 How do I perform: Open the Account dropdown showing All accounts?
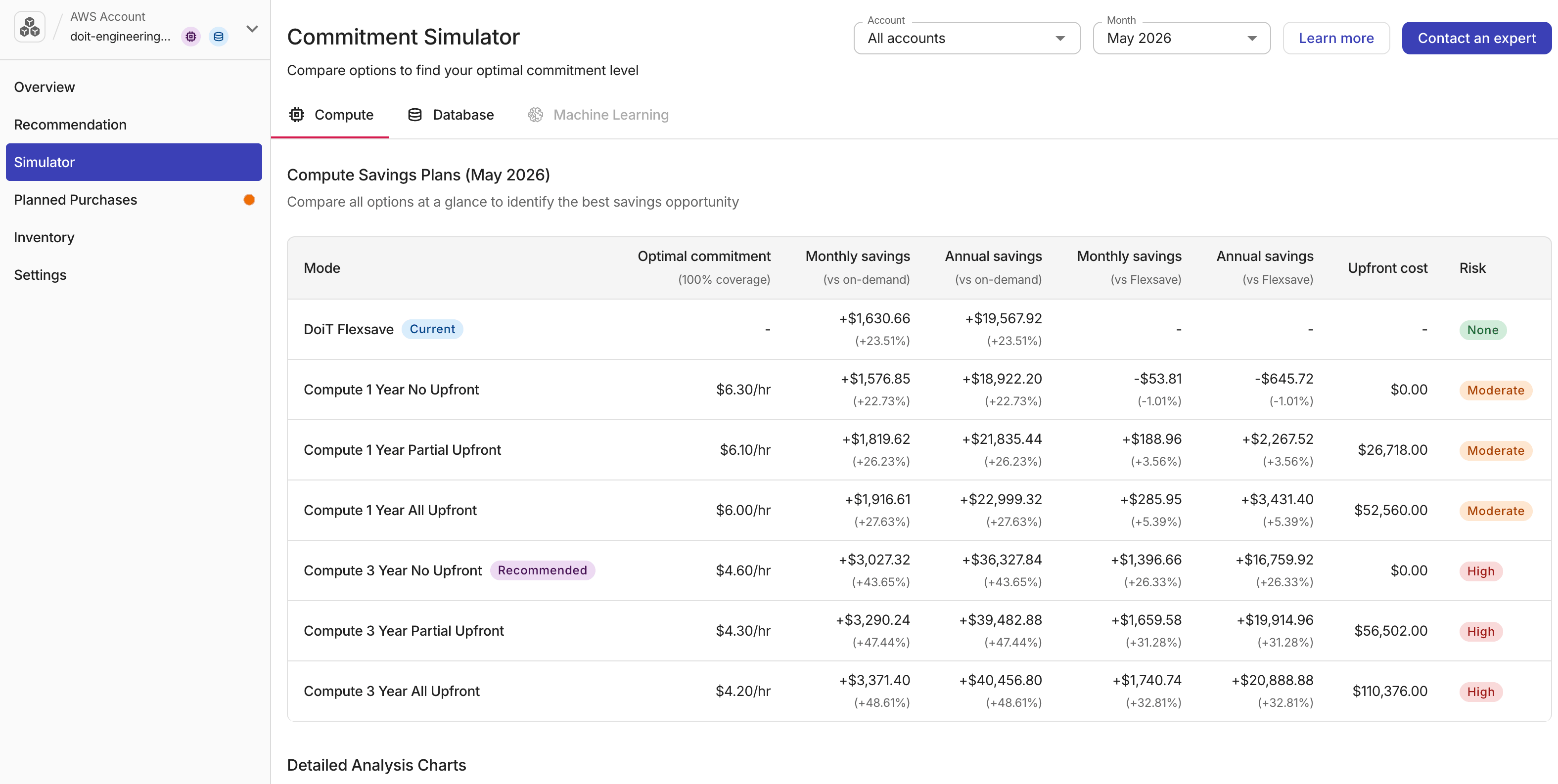(x=966, y=38)
